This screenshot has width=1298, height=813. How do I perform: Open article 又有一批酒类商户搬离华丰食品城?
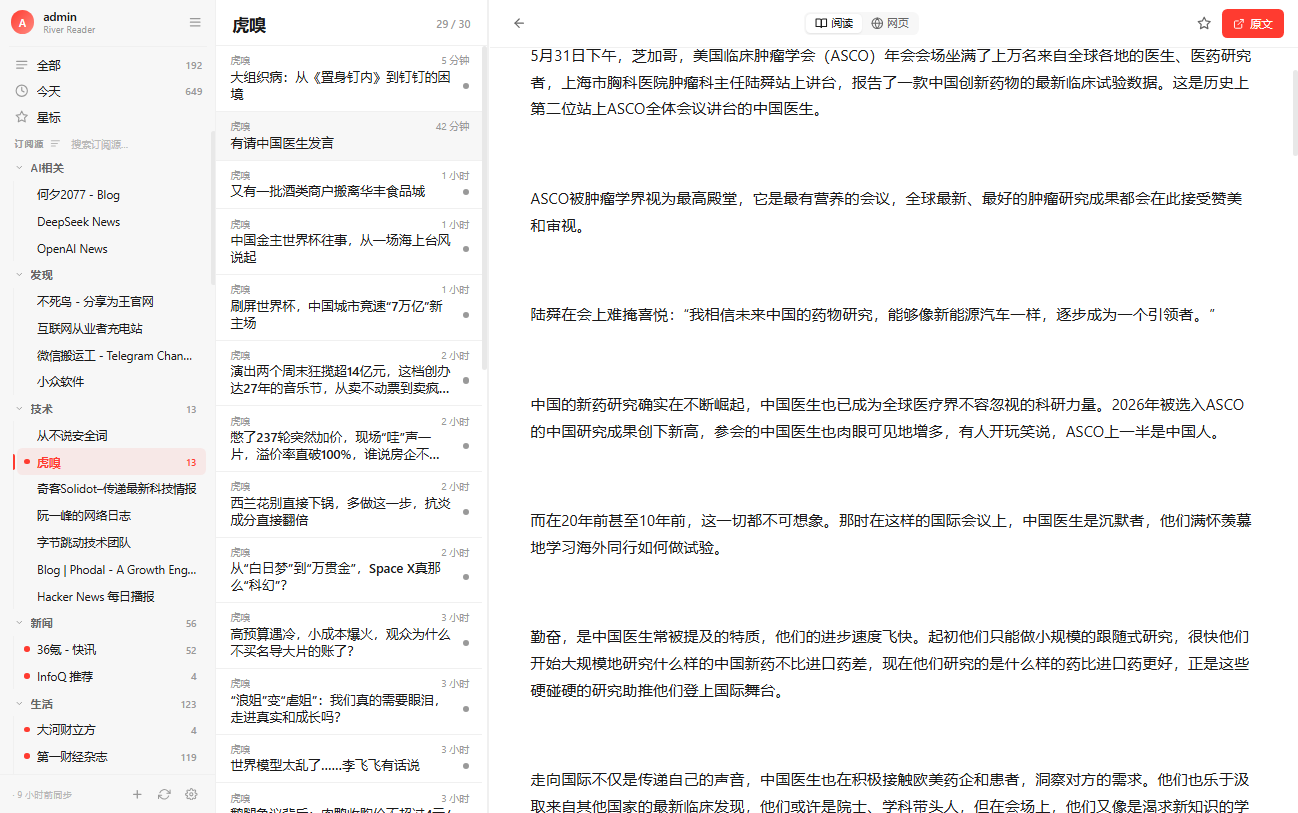click(x=348, y=184)
